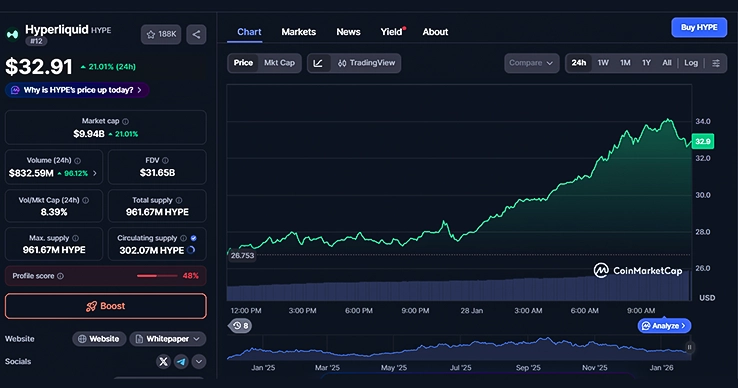Toggle Log scale on chart
This screenshot has width=738, height=388.
coord(691,63)
